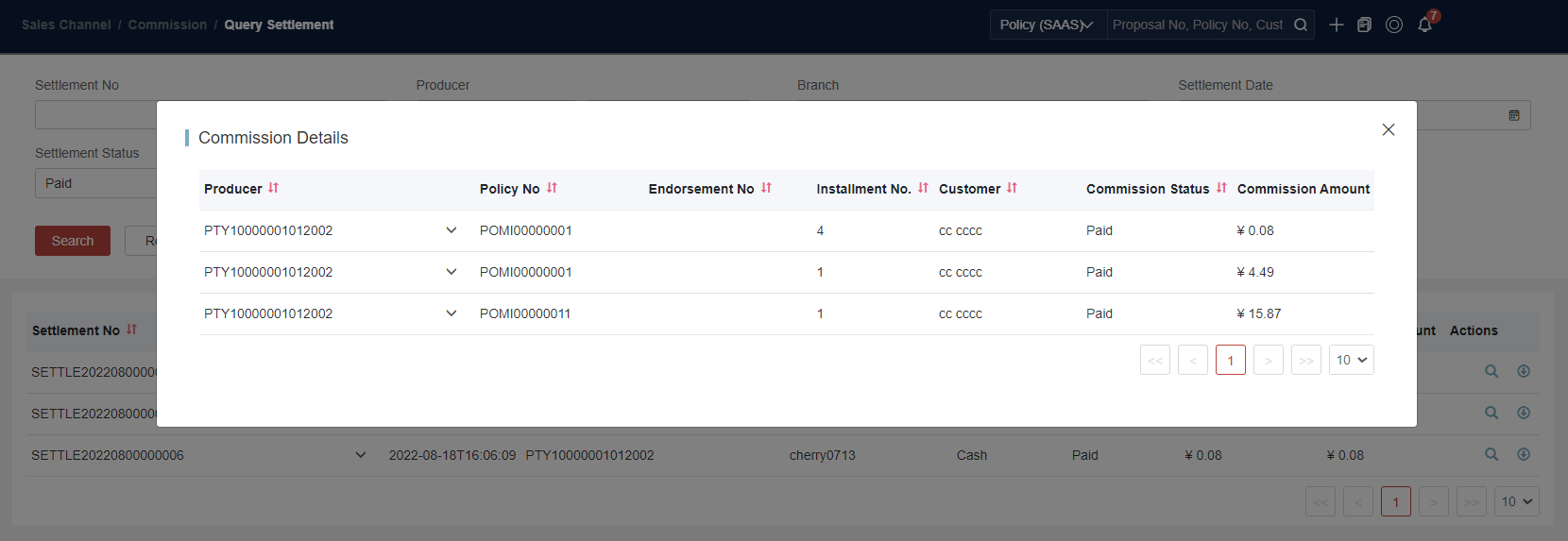The image size is (1568, 541).
Task: Sort by Endorsement No column
Action: 766,188
